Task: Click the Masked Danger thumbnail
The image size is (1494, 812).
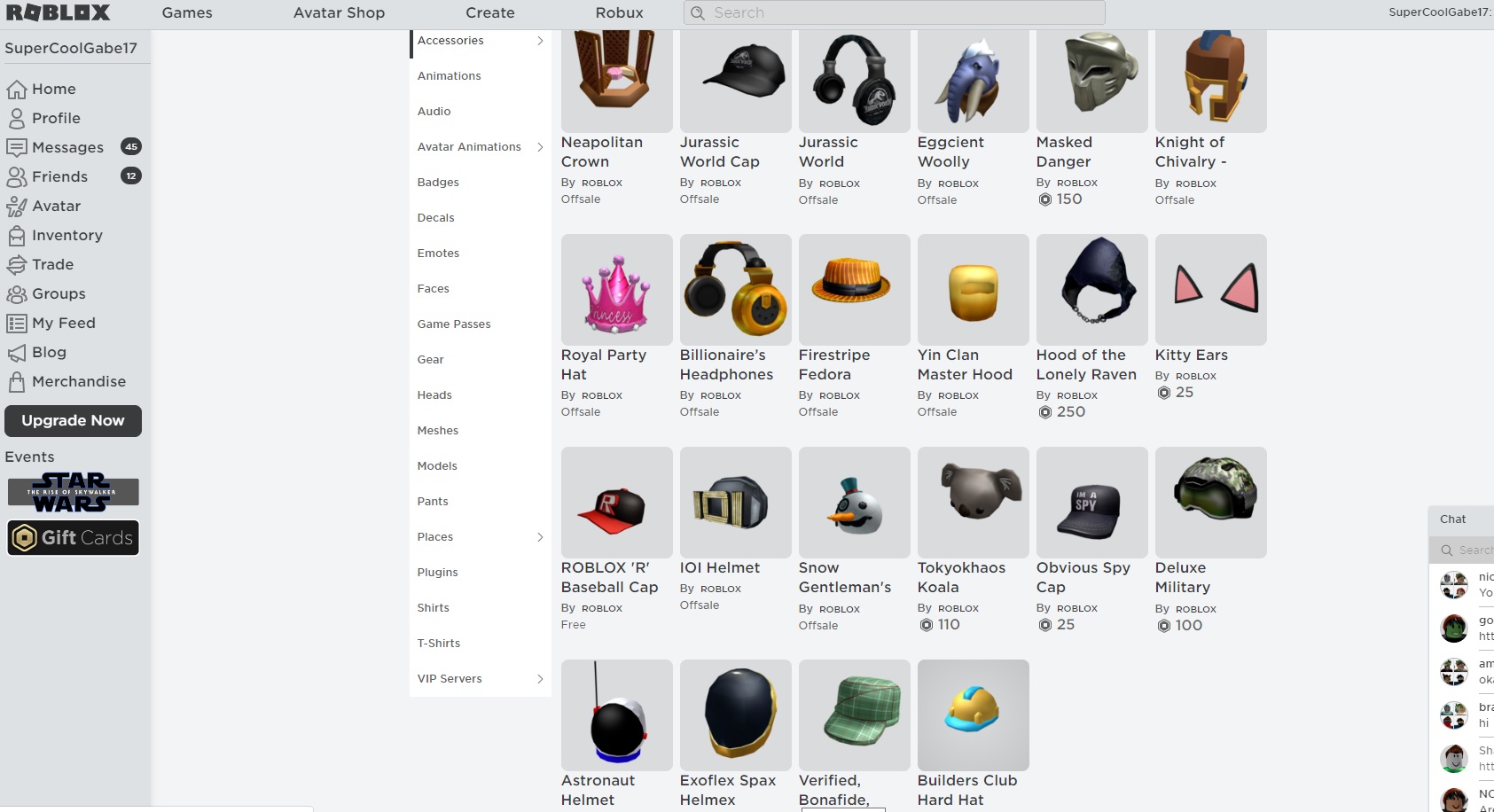Action: pos(1092,80)
